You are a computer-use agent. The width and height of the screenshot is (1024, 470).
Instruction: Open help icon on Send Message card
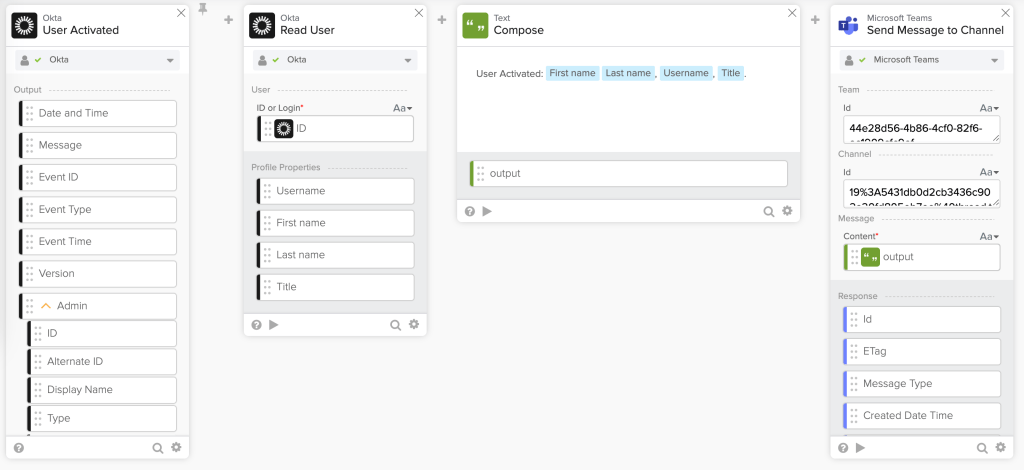[x=843, y=448]
